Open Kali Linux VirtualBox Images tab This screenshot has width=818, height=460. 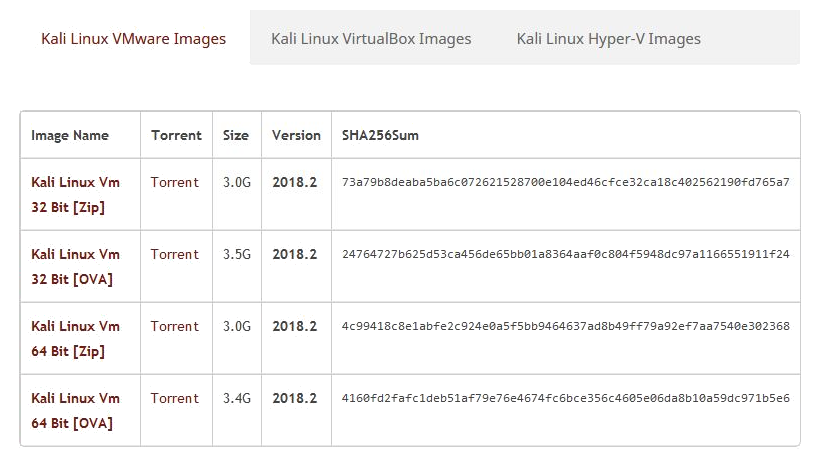tap(370, 39)
